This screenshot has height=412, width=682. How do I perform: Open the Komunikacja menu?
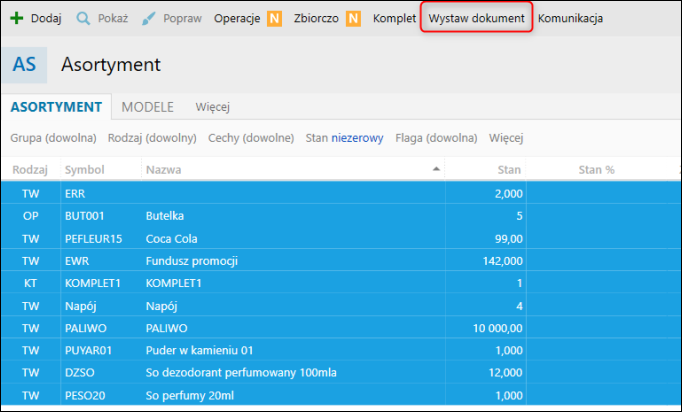tap(570, 18)
